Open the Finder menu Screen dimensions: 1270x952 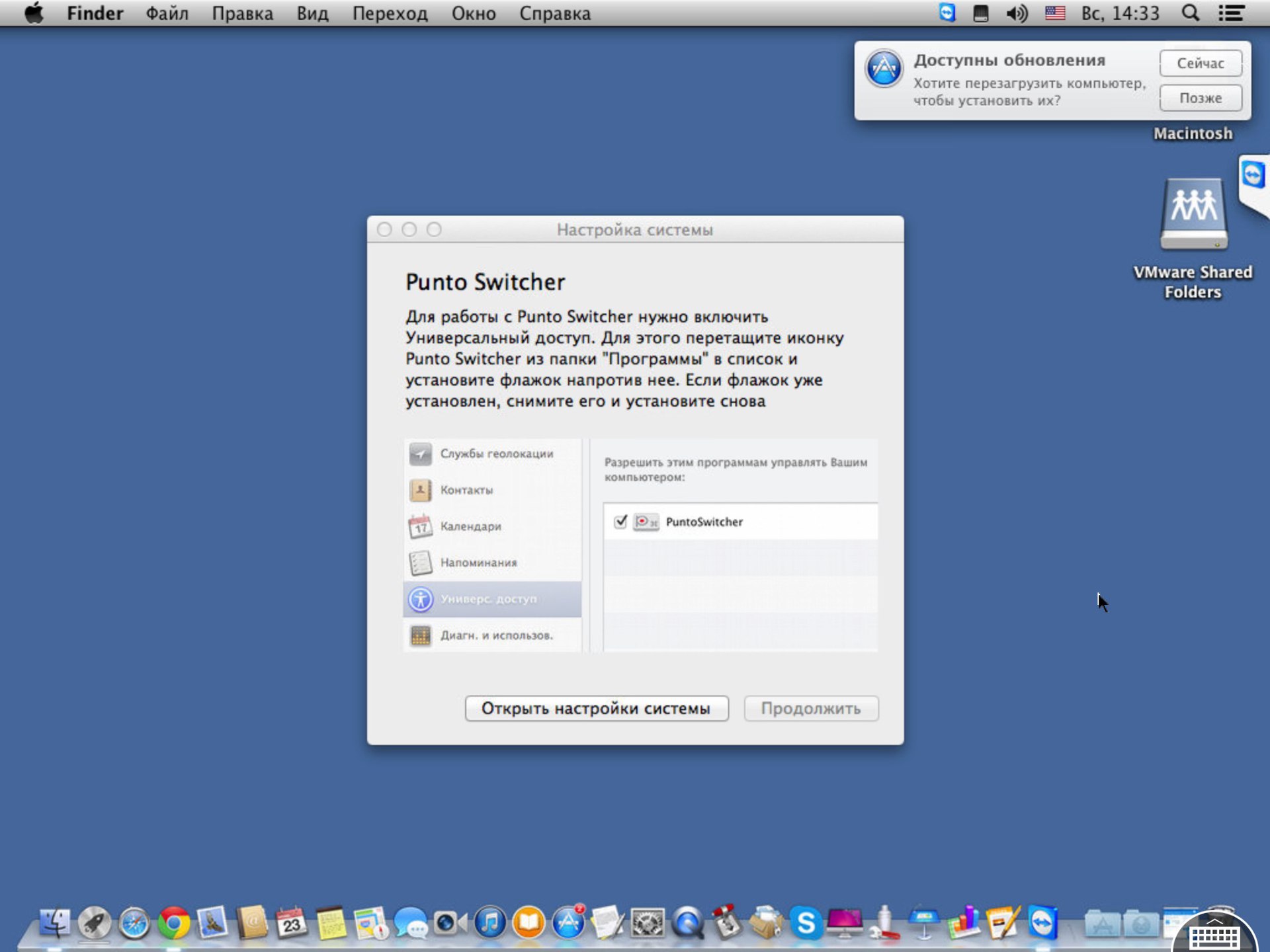click(x=95, y=13)
